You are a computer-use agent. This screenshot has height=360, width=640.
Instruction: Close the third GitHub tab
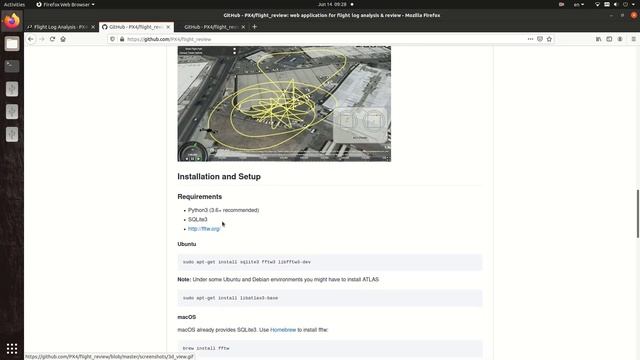pyautogui.click(x=243, y=27)
